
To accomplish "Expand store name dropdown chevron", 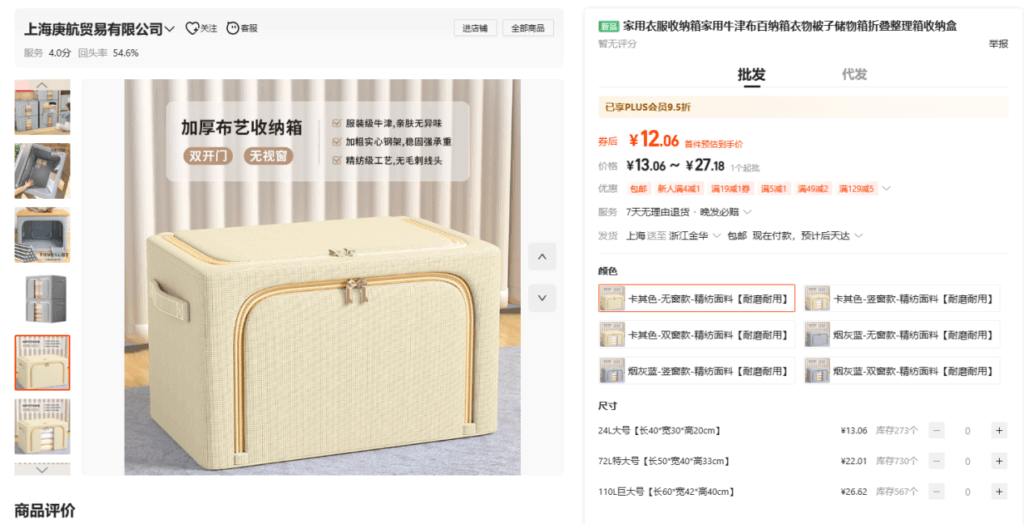I will (x=170, y=29).
